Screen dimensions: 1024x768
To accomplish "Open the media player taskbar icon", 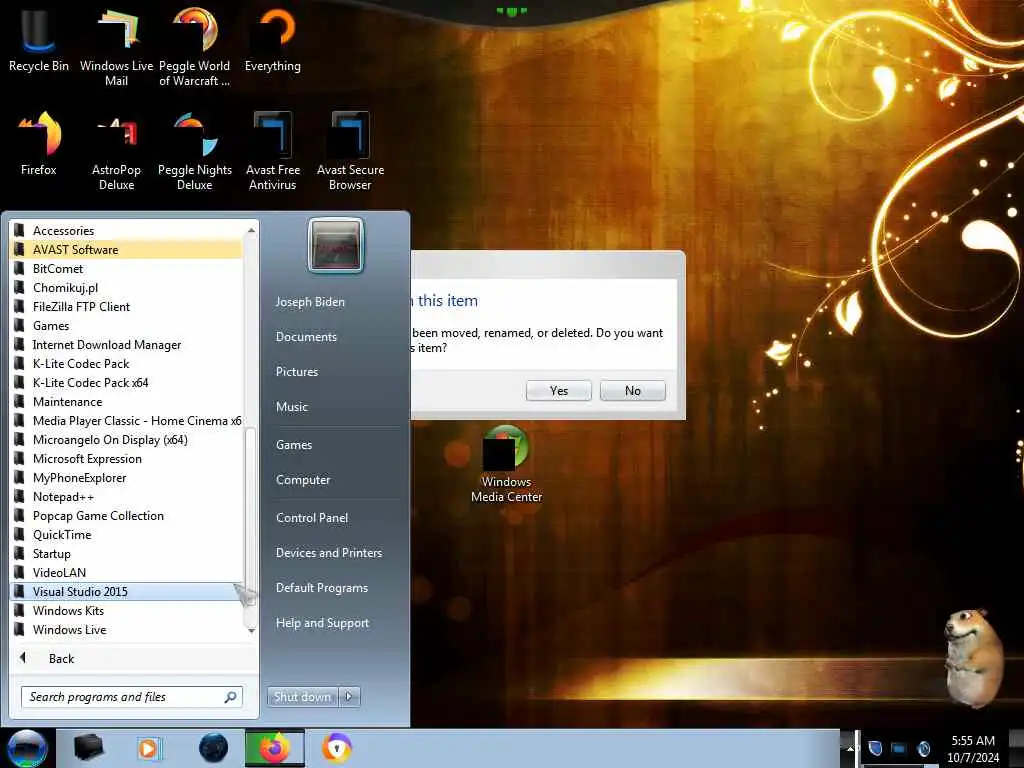I will coord(149,748).
